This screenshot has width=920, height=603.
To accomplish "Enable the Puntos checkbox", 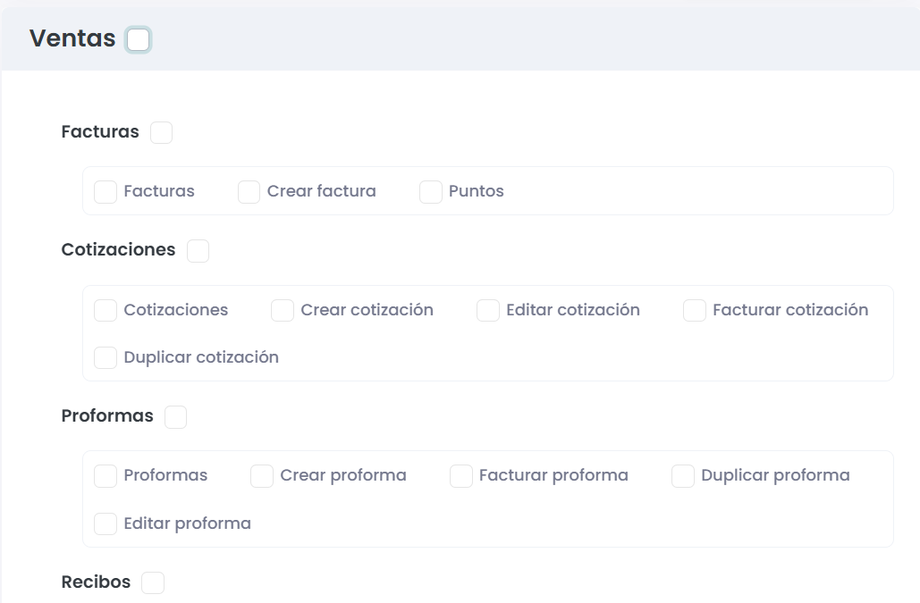I will coord(431,192).
